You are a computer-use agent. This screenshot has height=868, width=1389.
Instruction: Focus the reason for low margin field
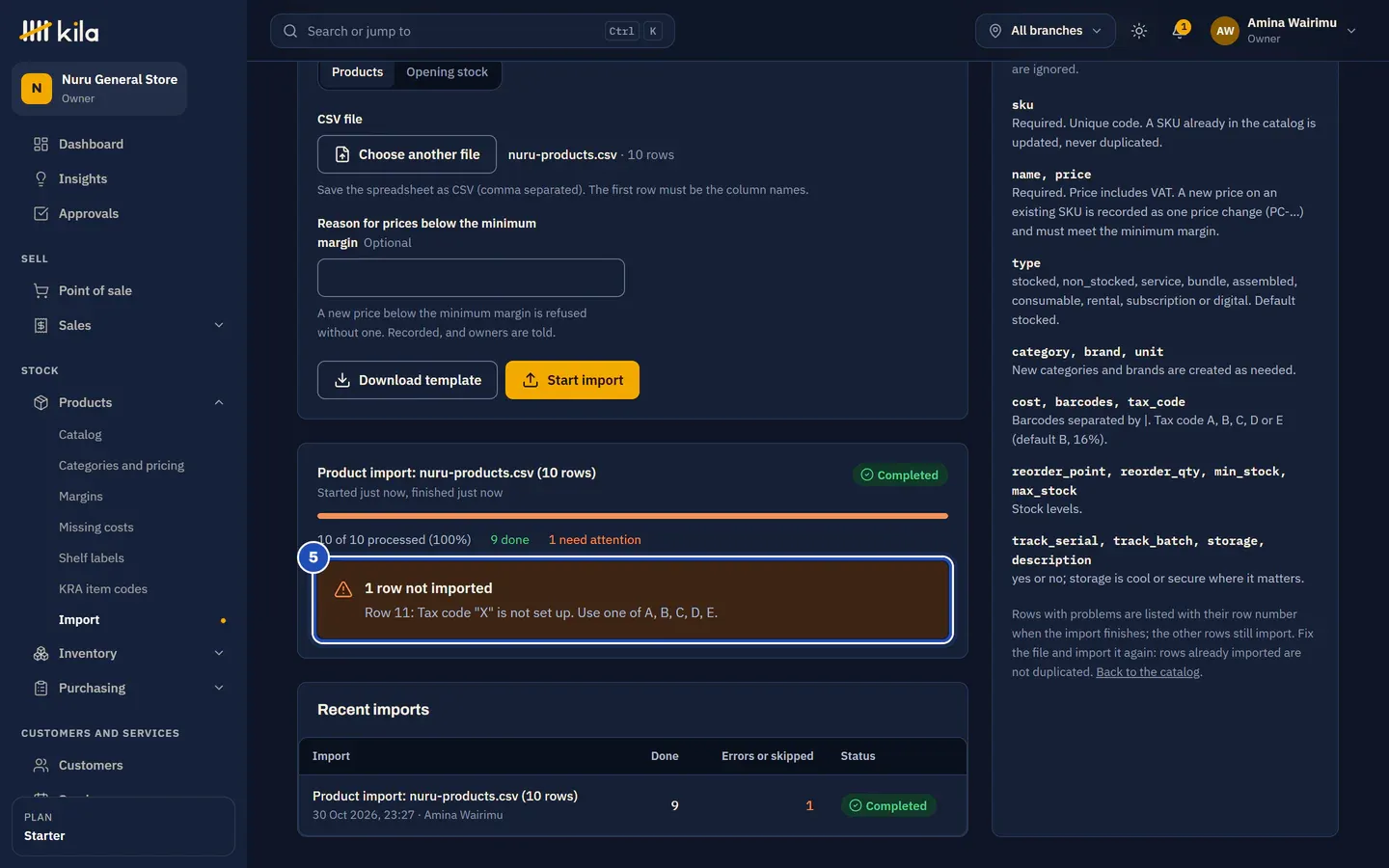[471, 278]
